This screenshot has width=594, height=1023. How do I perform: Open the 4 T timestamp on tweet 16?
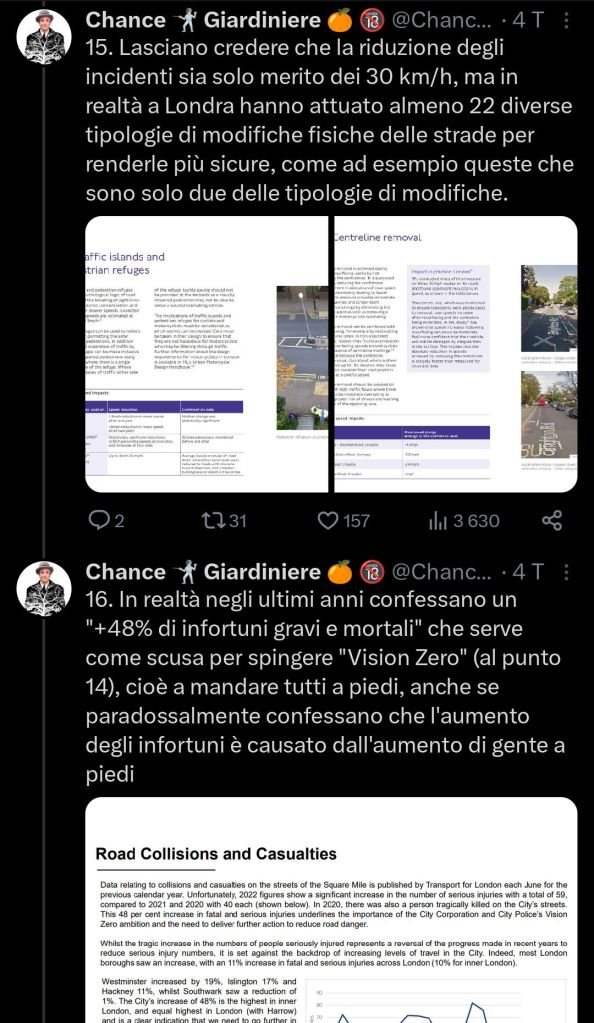click(x=527, y=572)
